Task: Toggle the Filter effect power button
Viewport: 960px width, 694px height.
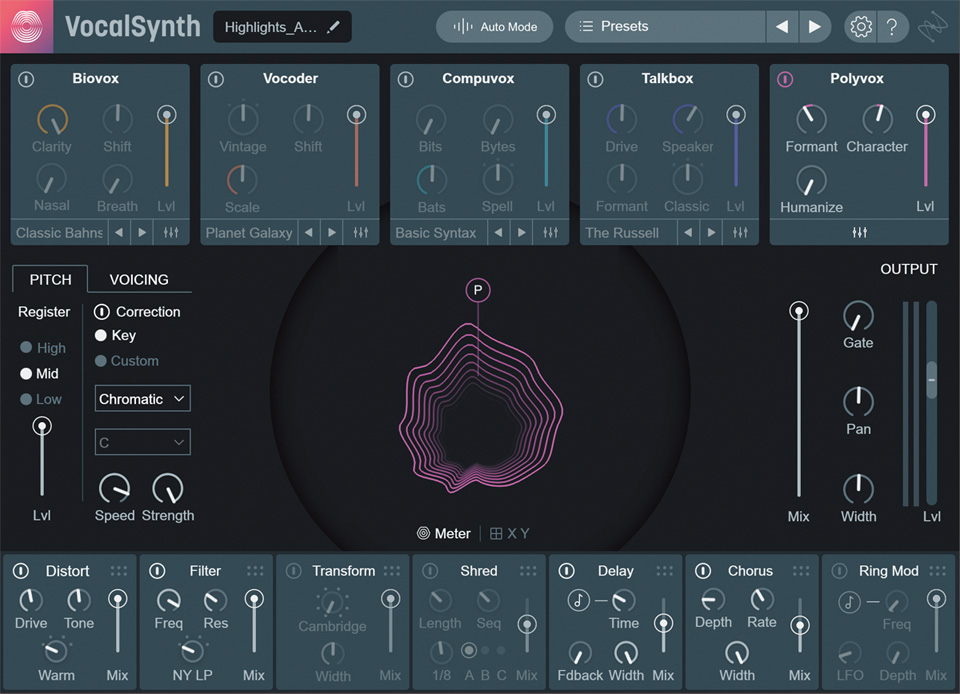Action: 157,571
